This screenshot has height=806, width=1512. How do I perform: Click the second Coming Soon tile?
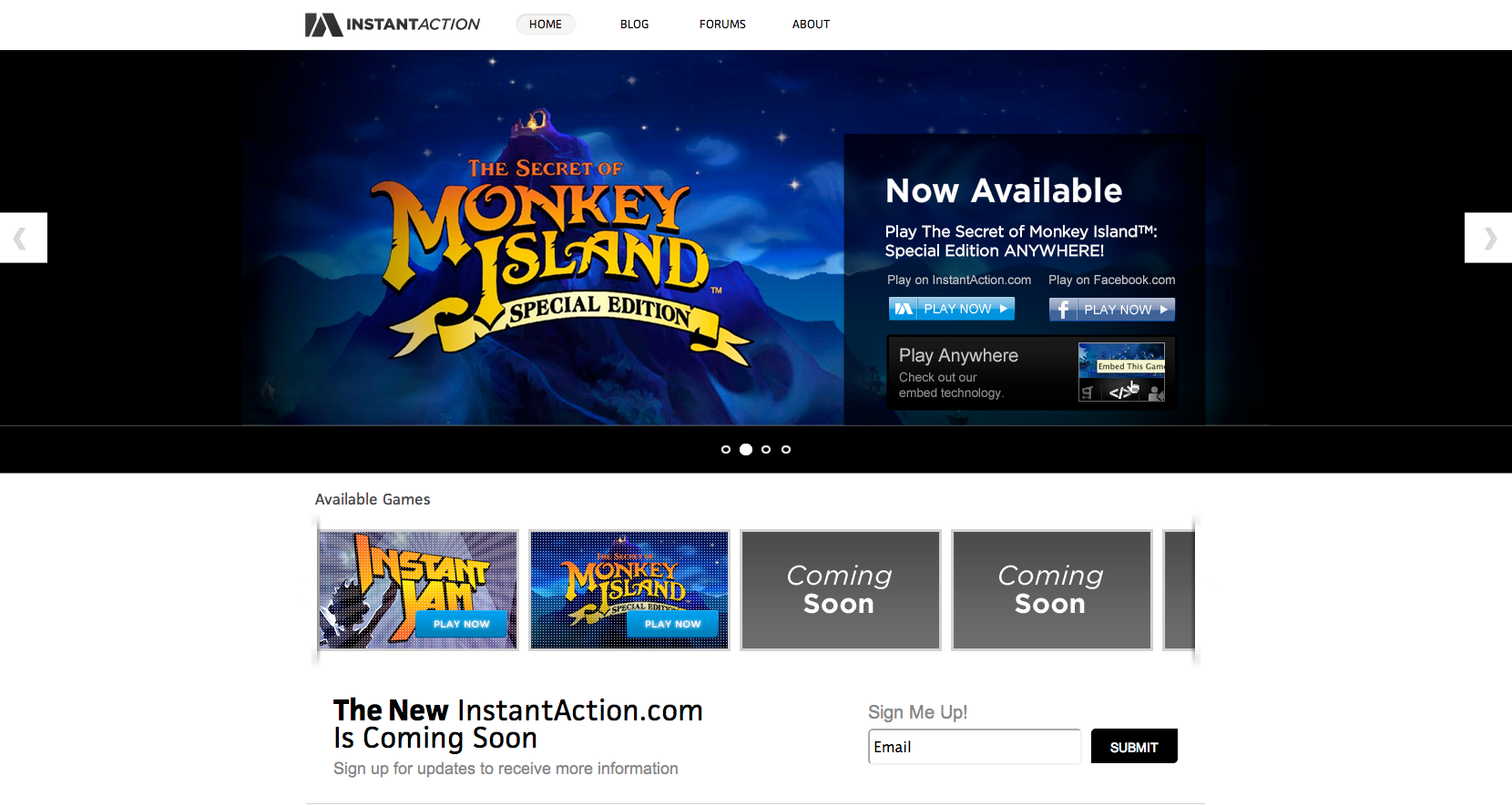1052,590
